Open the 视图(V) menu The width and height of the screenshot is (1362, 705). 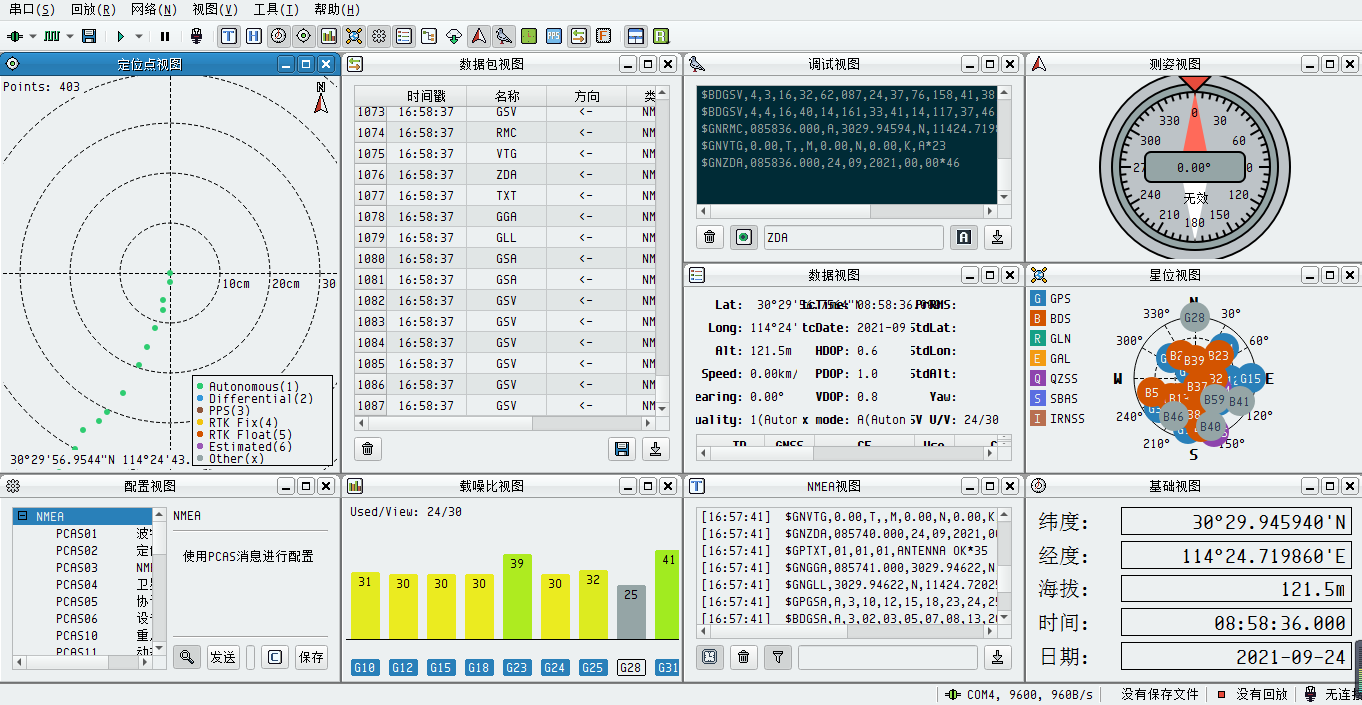pyautogui.click(x=215, y=10)
